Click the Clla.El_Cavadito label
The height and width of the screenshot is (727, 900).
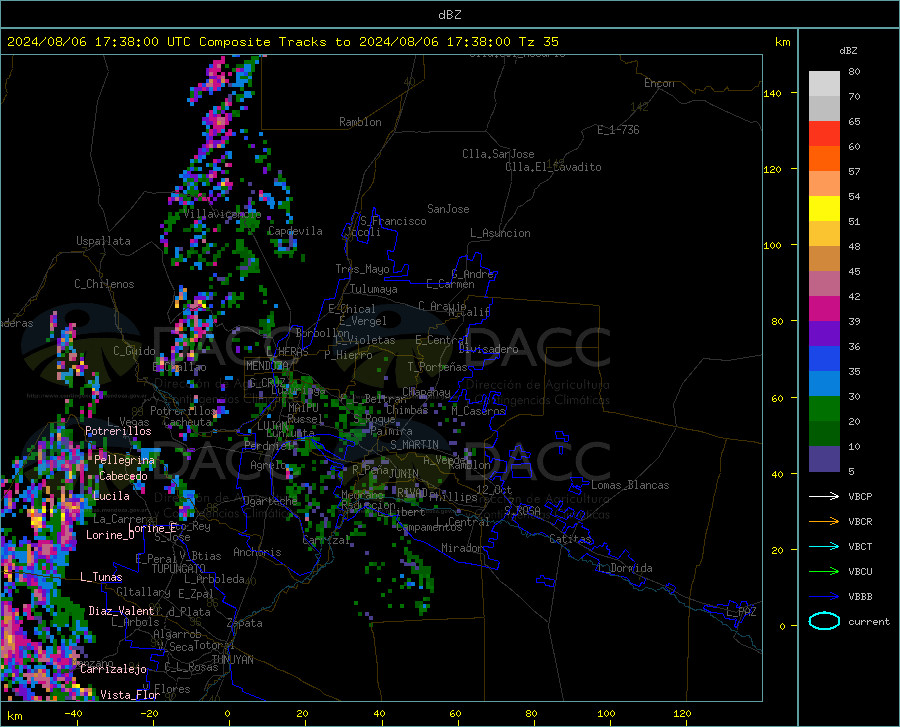coord(553,167)
